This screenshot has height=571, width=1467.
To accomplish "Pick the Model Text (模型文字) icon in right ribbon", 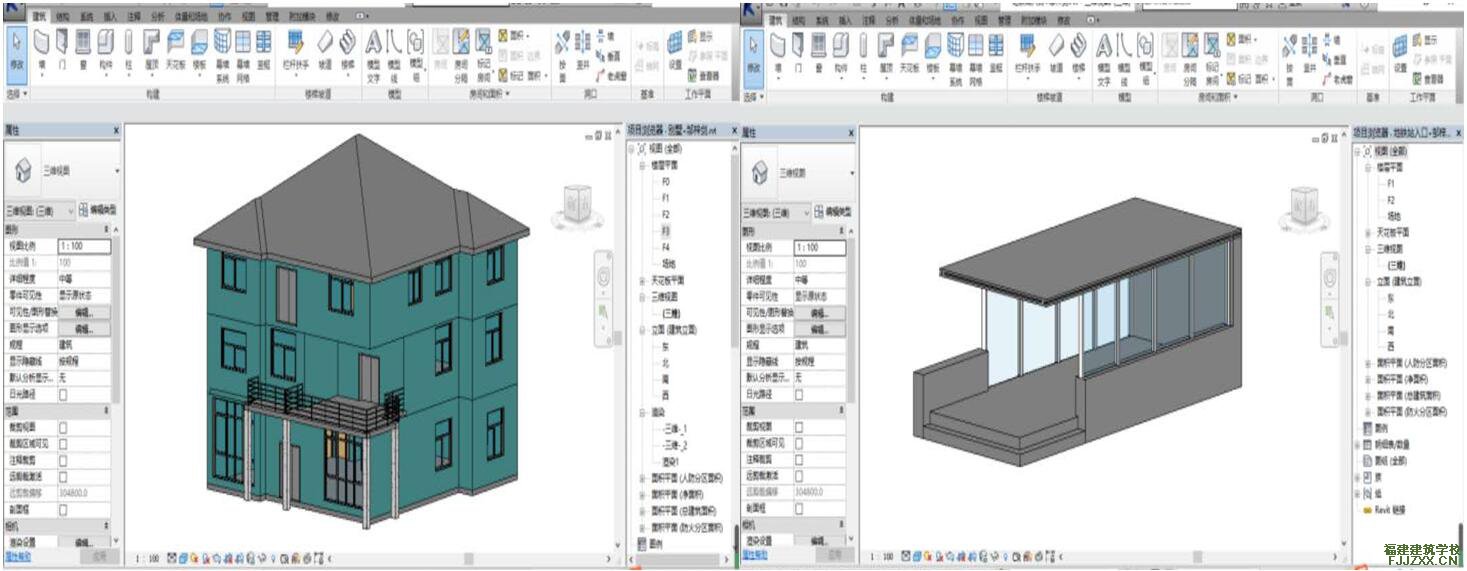I will pos(1104,50).
